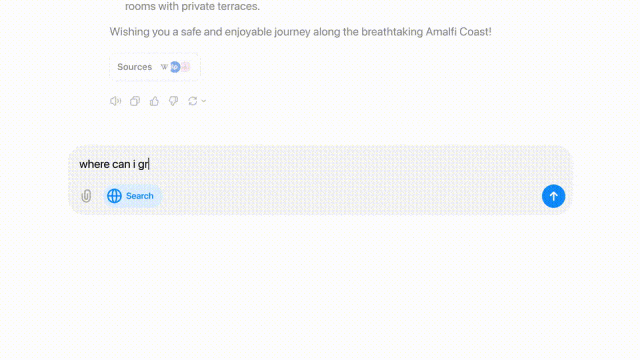The image size is (640, 360).
Task: Click the empty space in the message composer
Action: coord(347,164)
